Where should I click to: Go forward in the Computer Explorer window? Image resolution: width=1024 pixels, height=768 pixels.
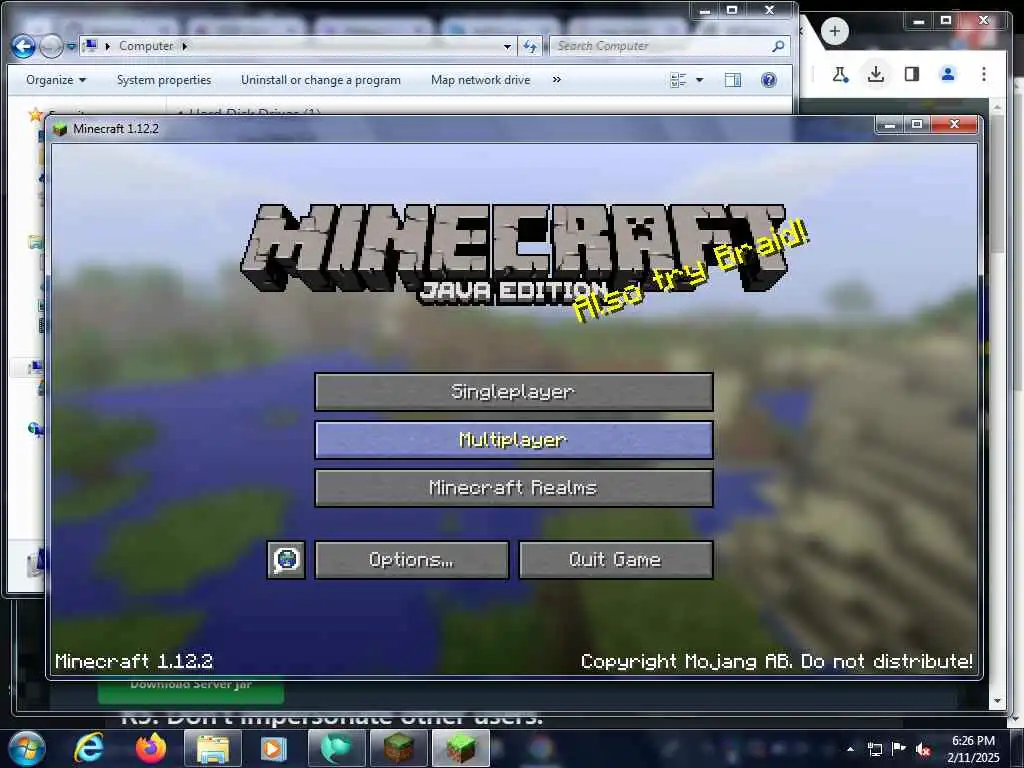click(50, 46)
